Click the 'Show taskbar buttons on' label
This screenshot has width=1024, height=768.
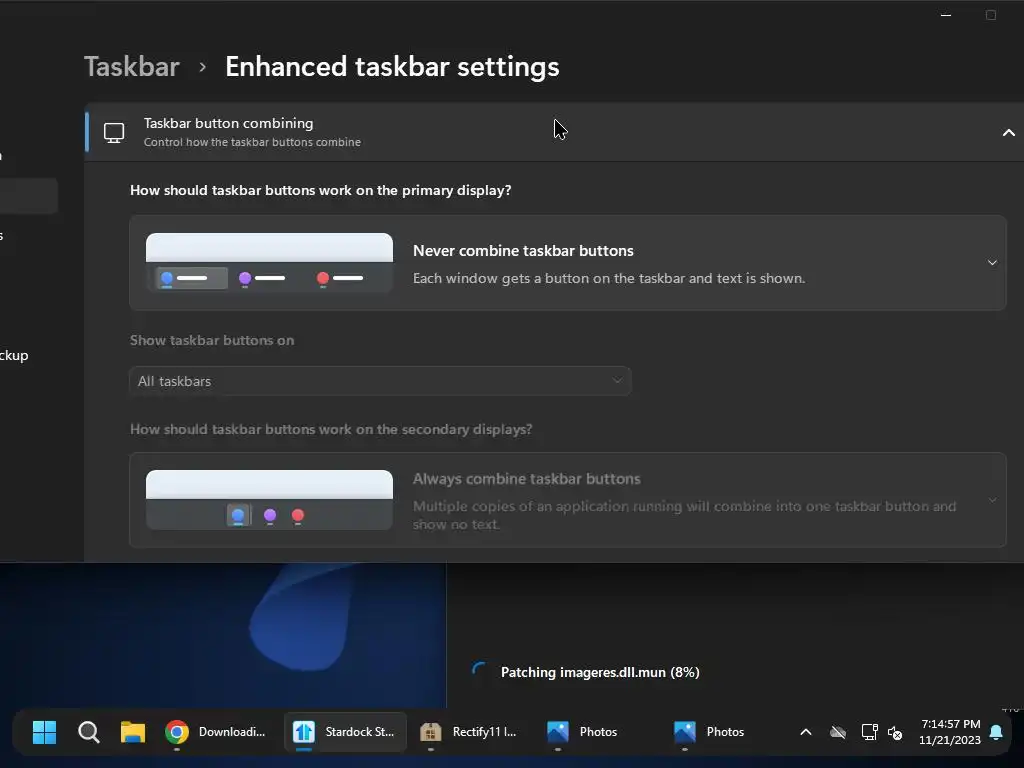pos(212,340)
